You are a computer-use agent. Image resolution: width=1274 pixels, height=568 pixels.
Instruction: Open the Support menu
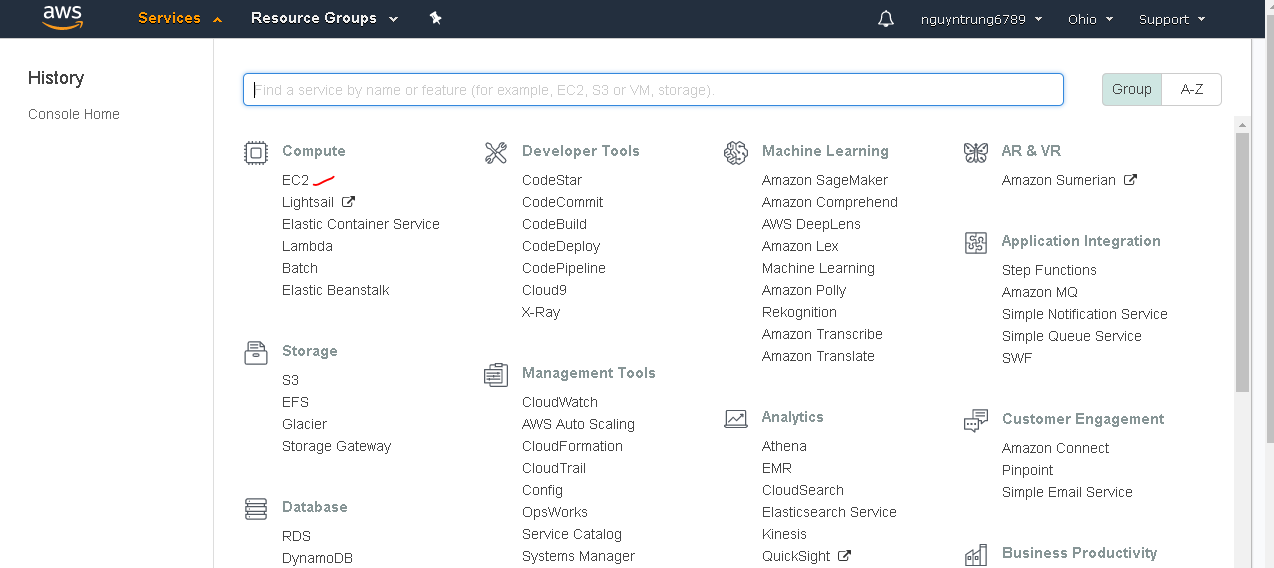tap(1171, 19)
